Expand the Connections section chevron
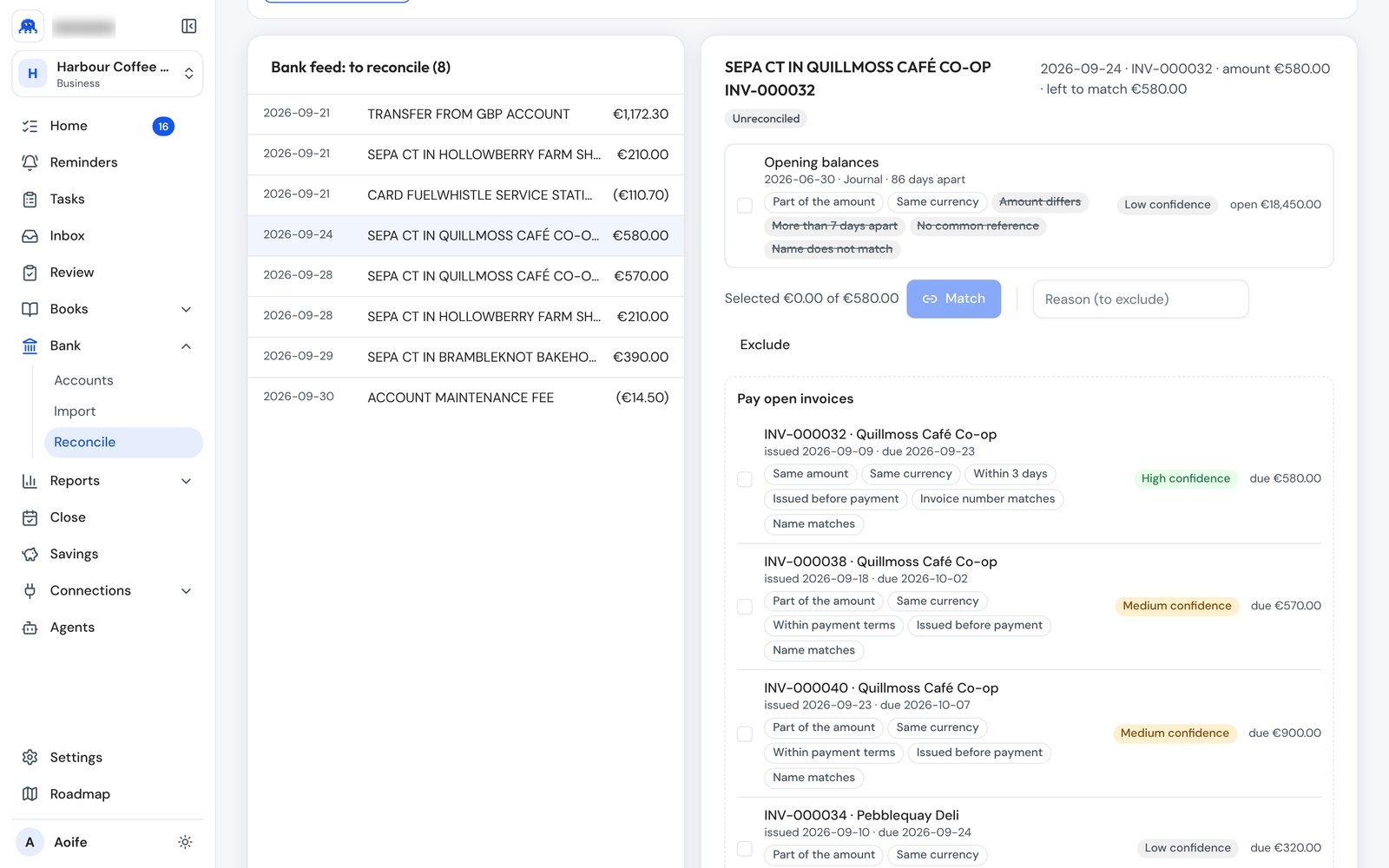 coord(186,590)
